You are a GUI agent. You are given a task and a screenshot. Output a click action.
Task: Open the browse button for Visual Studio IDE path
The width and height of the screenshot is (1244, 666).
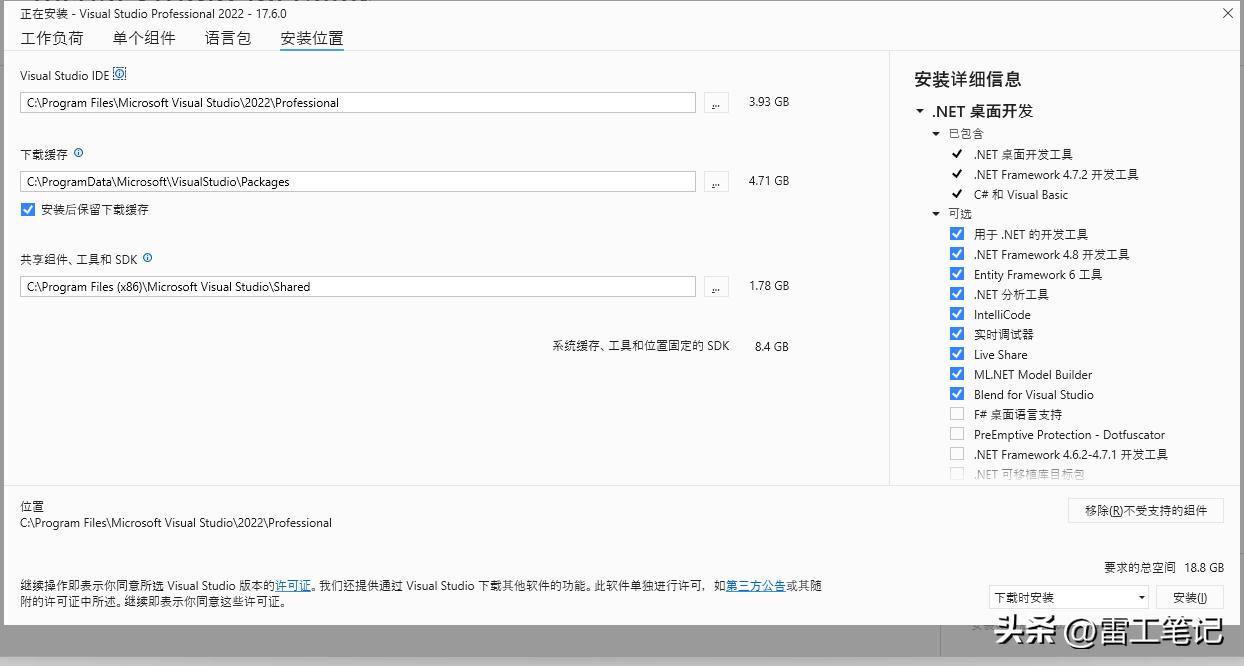point(715,102)
